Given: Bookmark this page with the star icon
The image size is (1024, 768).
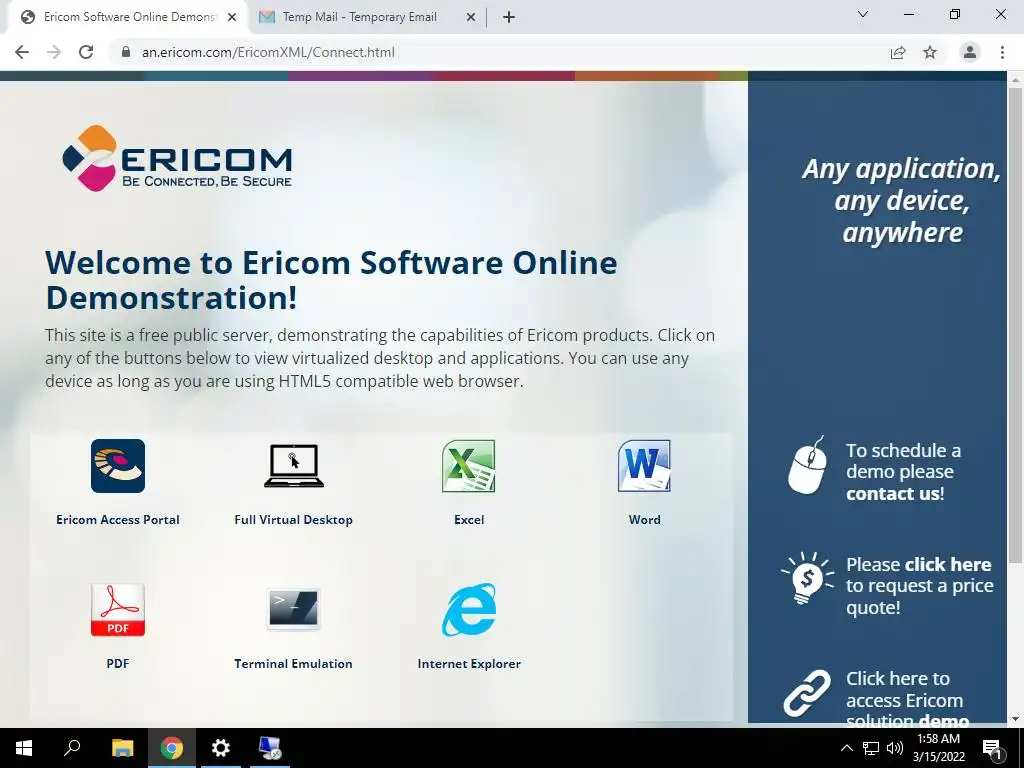Looking at the screenshot, I should (x=930, y=52).
